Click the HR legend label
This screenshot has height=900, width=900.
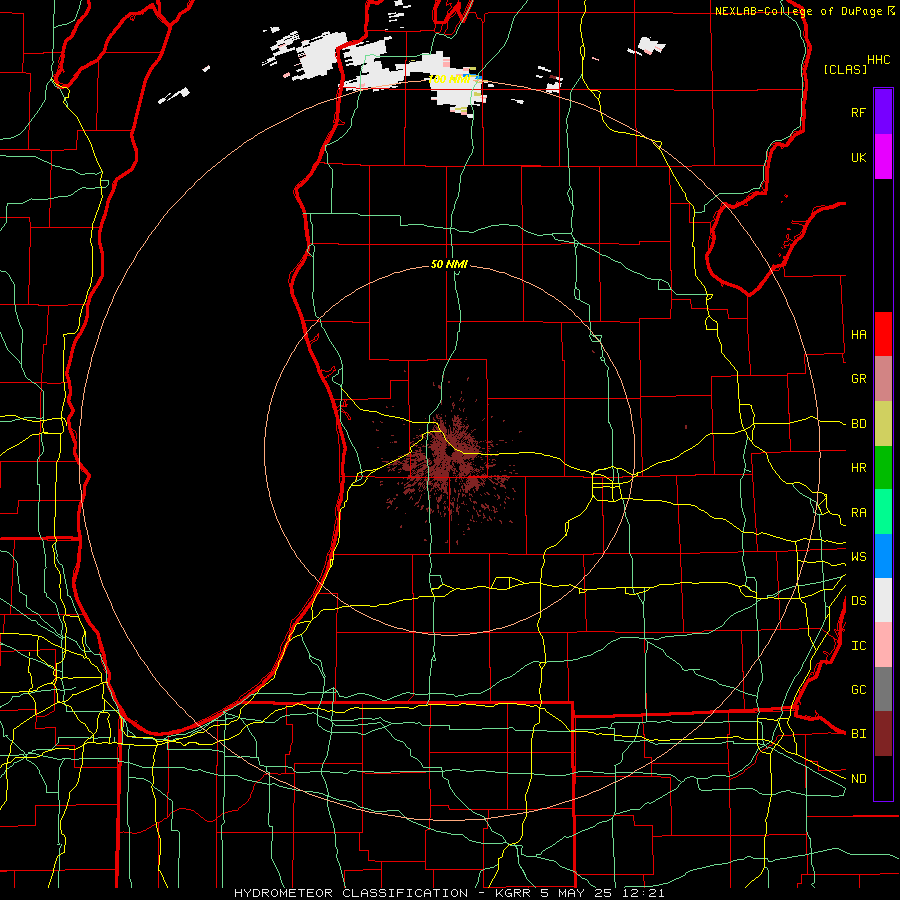(x=858, y=468)
